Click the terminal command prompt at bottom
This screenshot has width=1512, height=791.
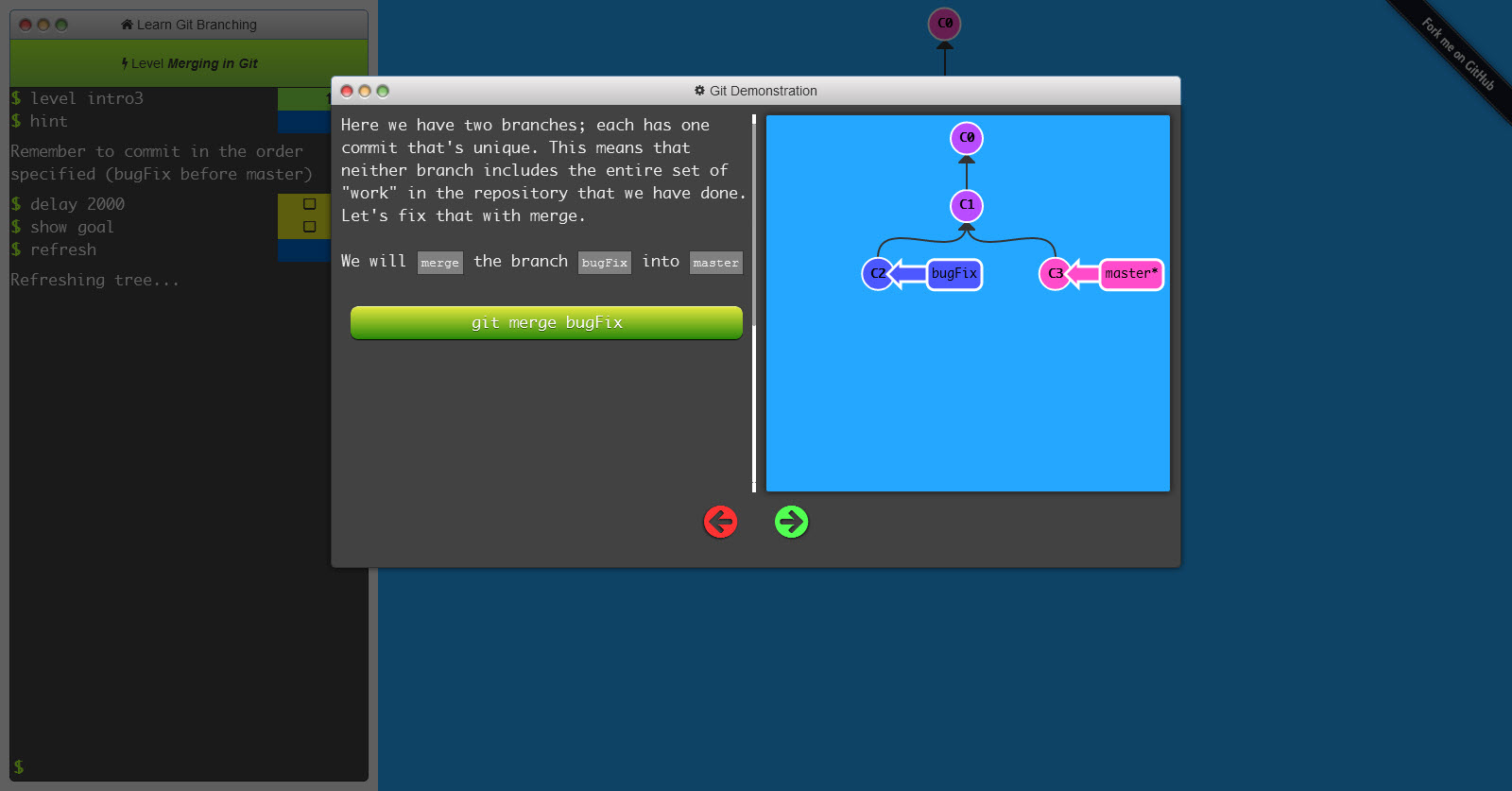pyautogui.click(x=189, y=766)
